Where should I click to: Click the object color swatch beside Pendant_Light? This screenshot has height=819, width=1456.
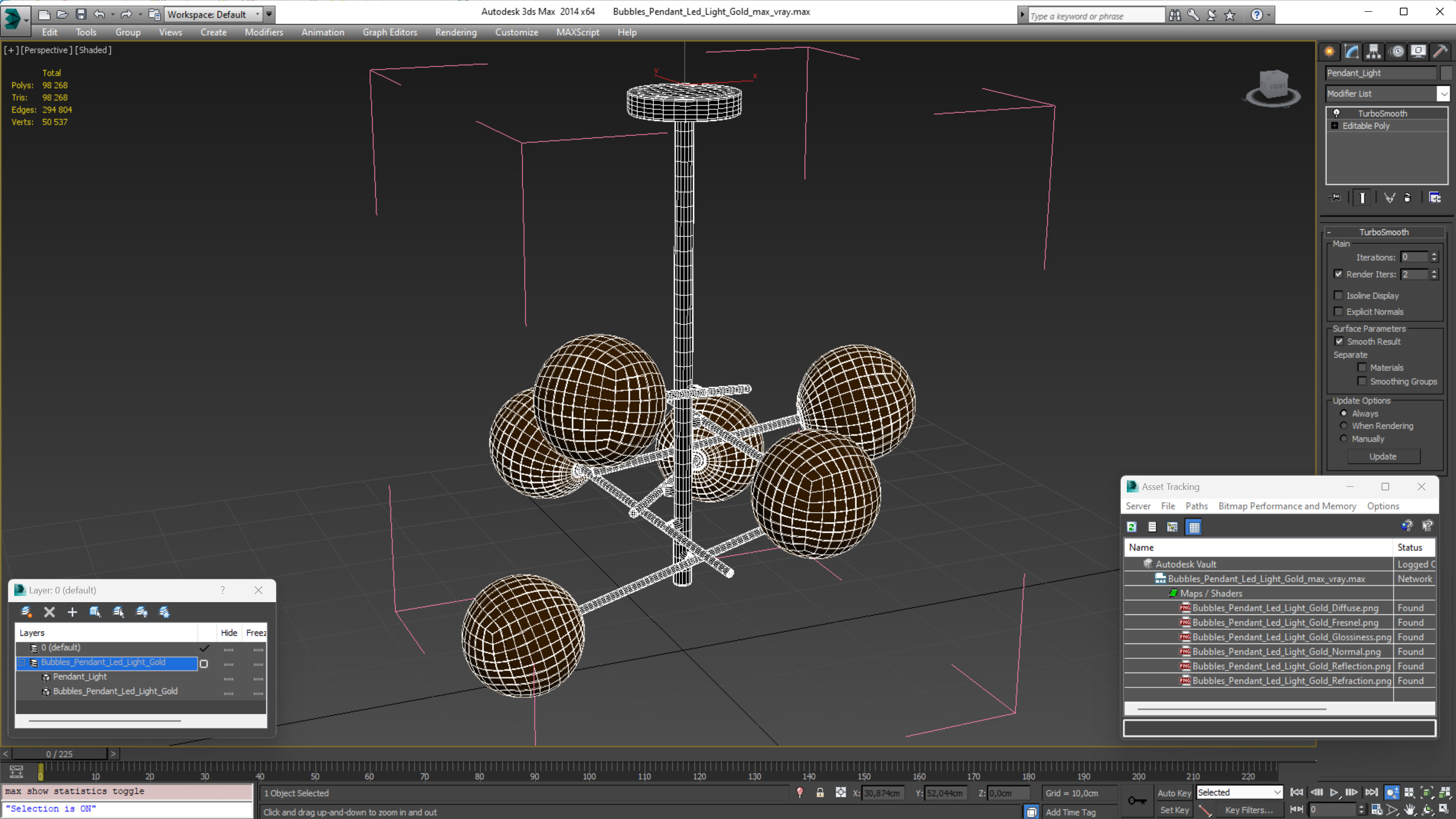click(x=1446, y=73)
